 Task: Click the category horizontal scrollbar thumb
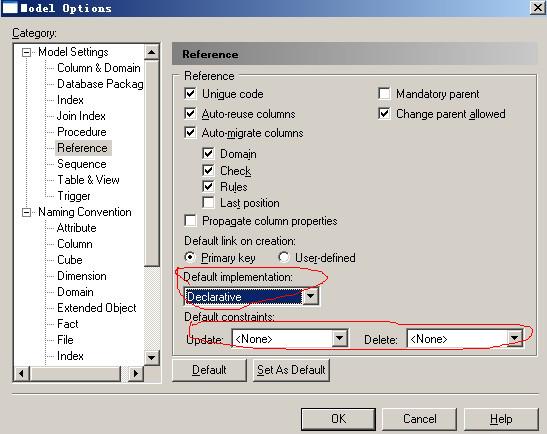click(75, 374)
